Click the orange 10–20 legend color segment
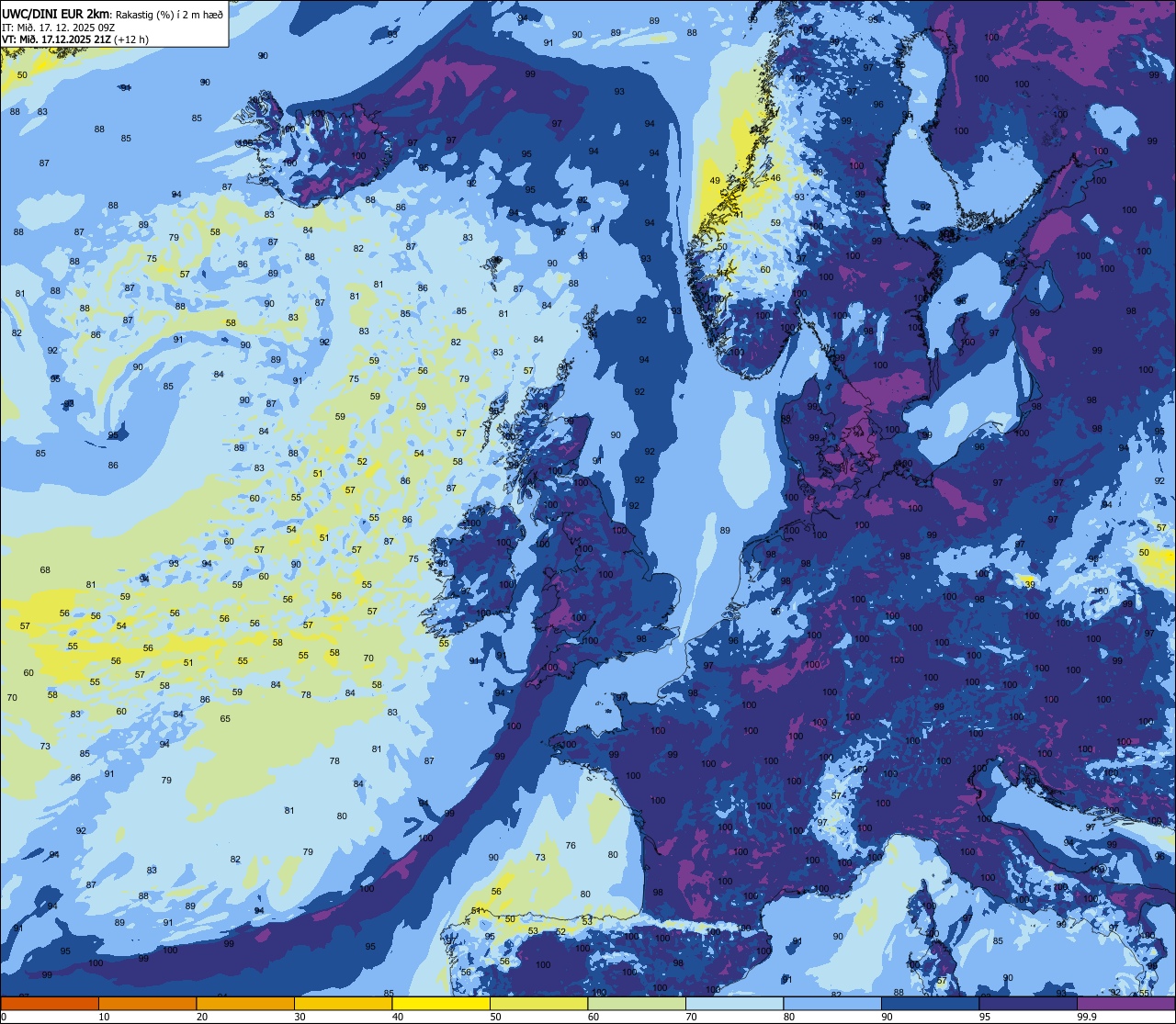This screenshot has width=1176, height=1024. coord(147,1003)
